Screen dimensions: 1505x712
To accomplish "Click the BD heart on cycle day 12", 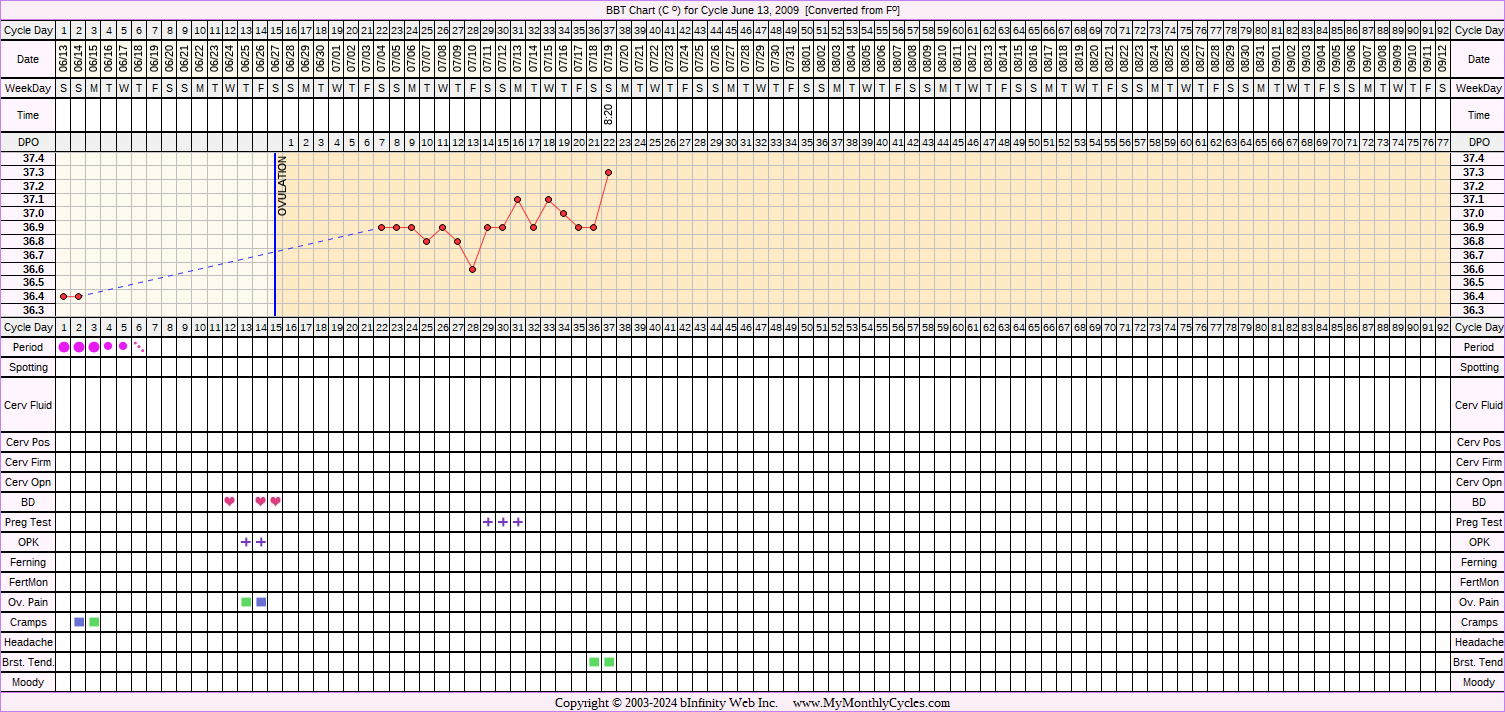I will coord(230,502).
